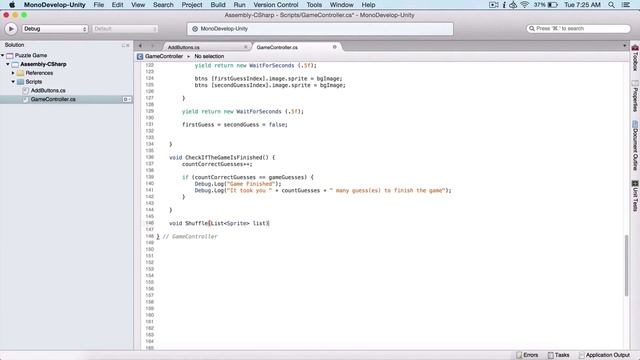Viewport: 640px width, 360px height.
Task: Navigate forward with the right arrow
Action: click(x=152, y=46)
